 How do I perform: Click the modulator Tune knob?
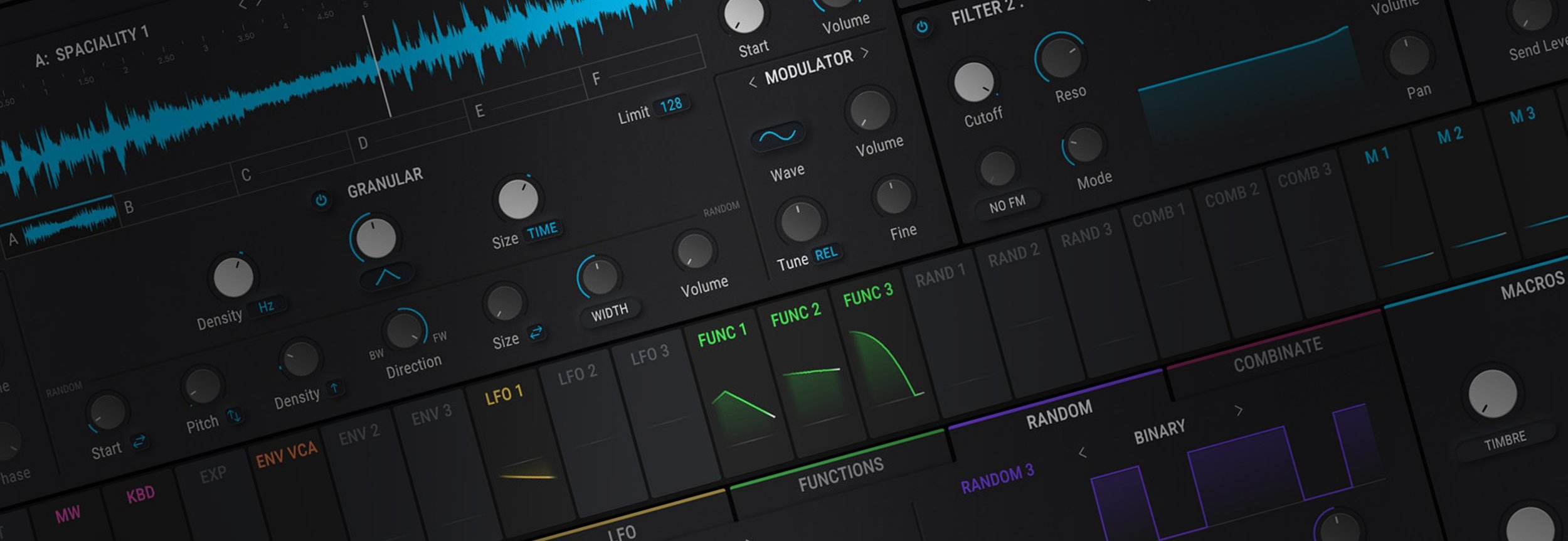(800, 222)
